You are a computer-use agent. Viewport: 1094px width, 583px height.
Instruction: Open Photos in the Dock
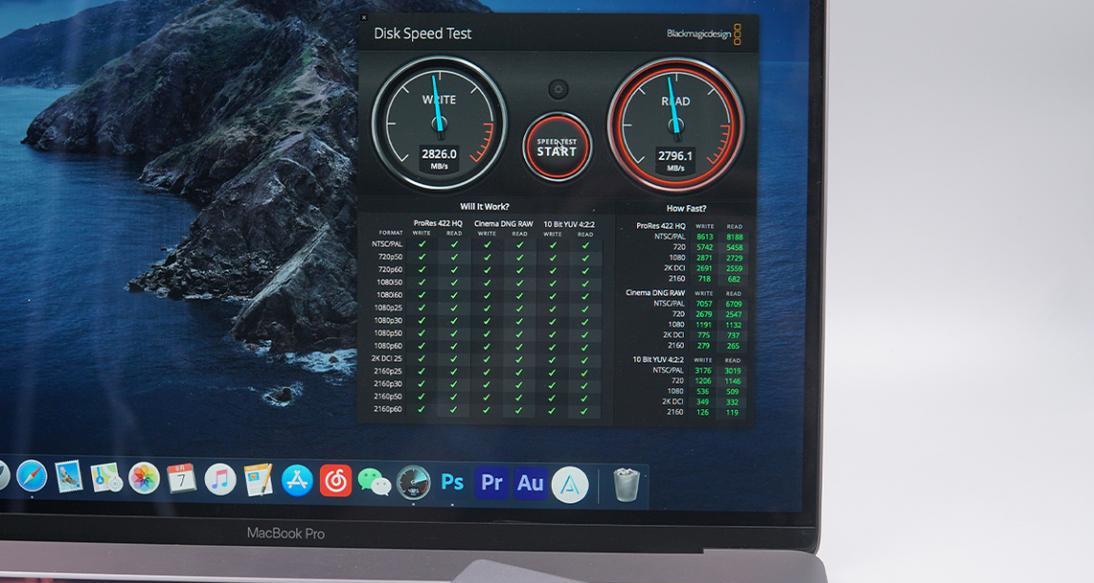tap(144, 478)
